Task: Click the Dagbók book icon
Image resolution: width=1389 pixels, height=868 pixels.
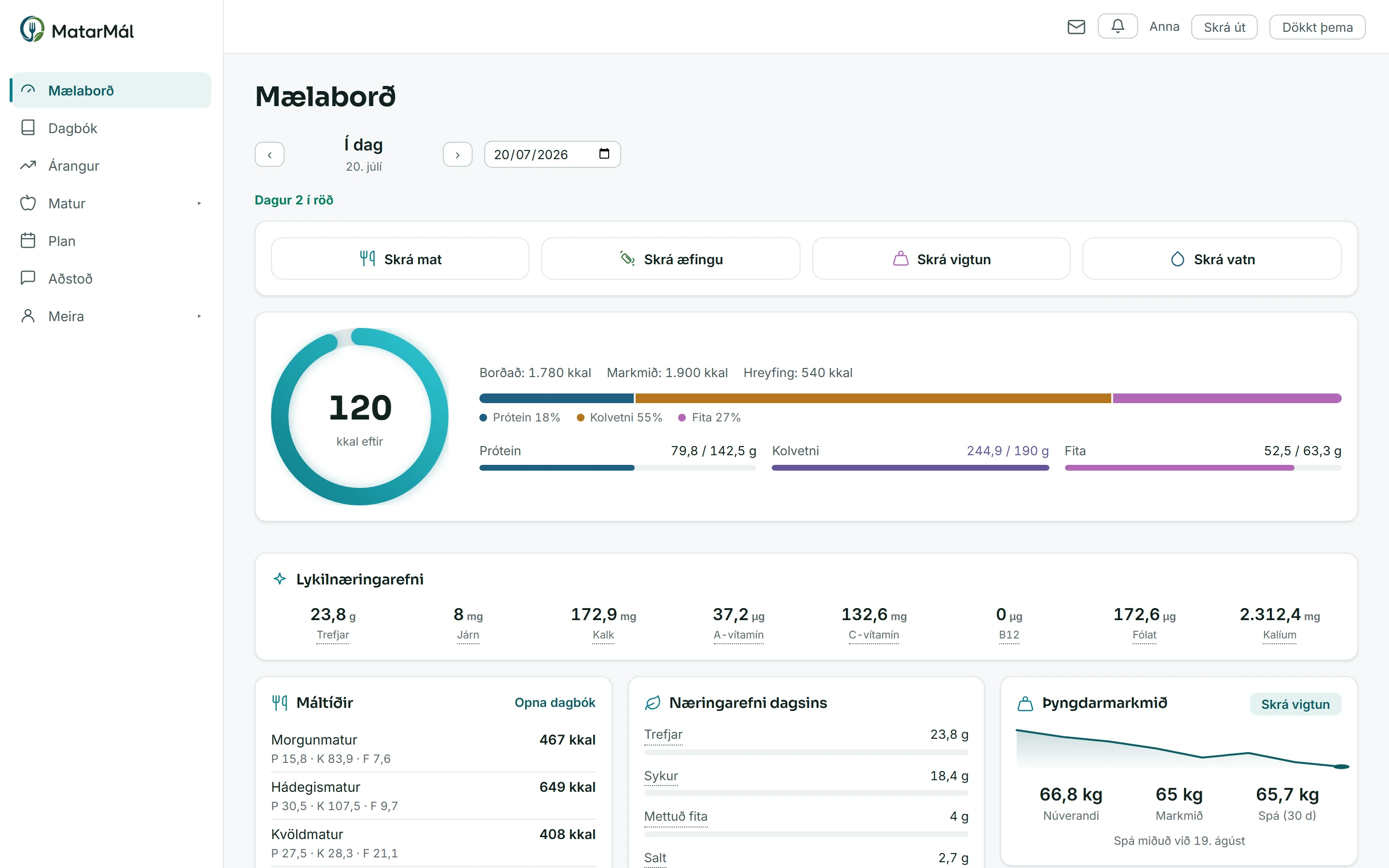Action: (x=28, y=127)
